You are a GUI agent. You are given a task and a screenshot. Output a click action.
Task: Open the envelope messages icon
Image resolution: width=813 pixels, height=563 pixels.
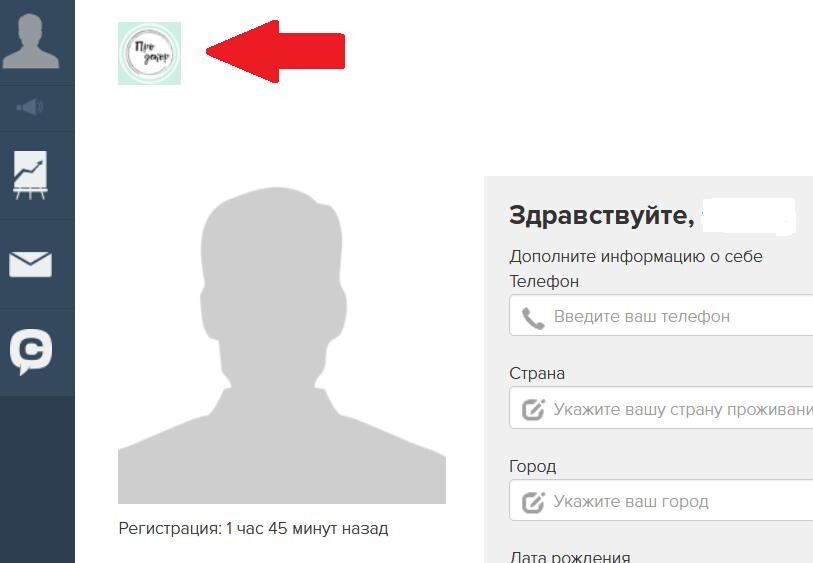coord(30,264)
